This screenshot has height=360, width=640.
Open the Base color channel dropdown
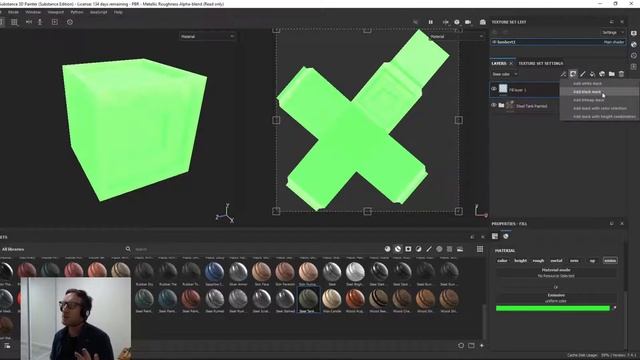tap(504, 74)
